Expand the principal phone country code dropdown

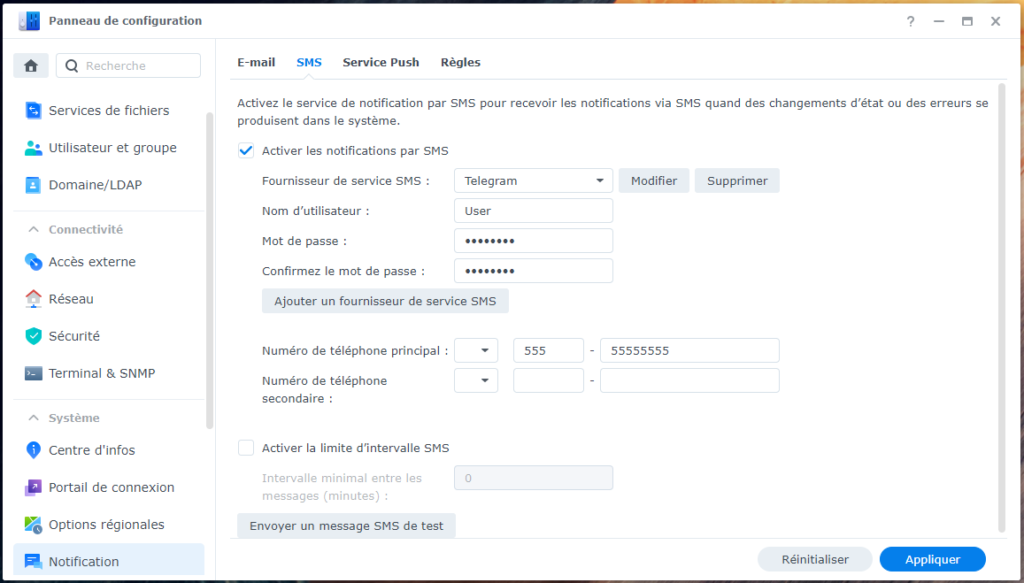point(476,351)
